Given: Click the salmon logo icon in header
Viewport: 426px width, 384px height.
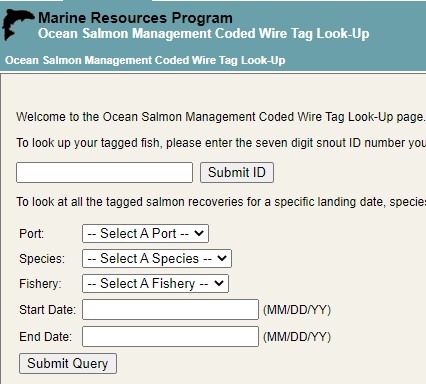Looking at the screenshot, I should tap(18, 25).
